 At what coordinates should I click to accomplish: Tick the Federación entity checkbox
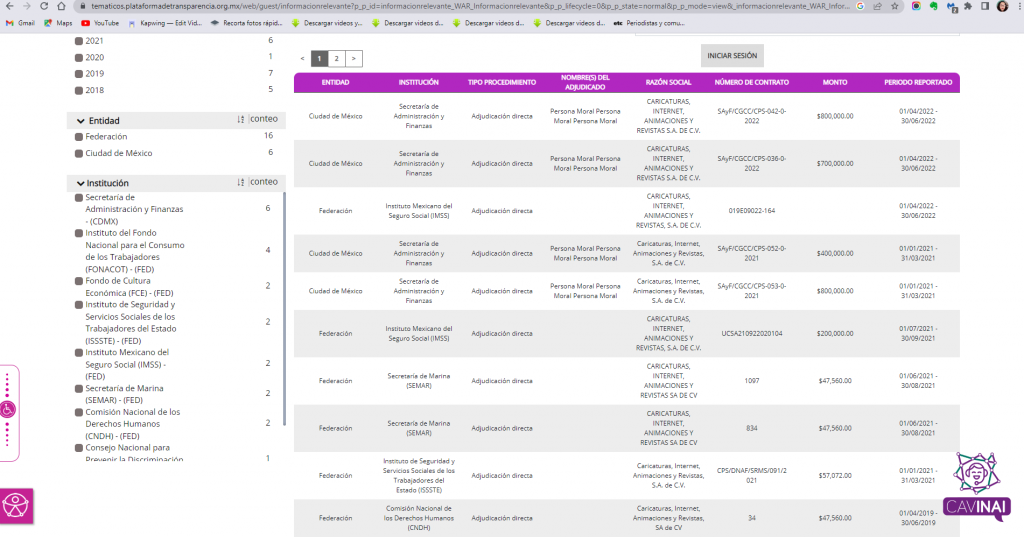pyautogui.click(x=79, y=137)
